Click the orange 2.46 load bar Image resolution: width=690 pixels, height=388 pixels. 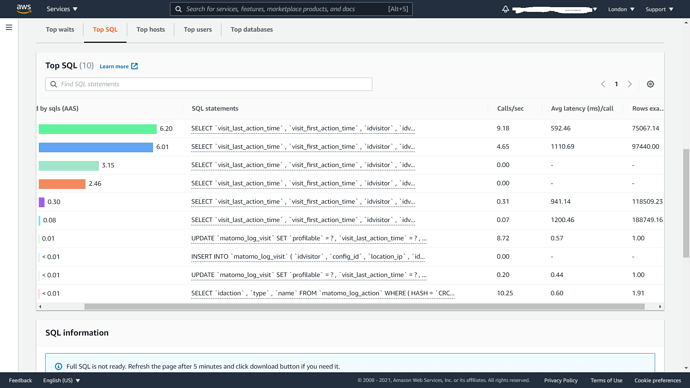pos(62,183)
